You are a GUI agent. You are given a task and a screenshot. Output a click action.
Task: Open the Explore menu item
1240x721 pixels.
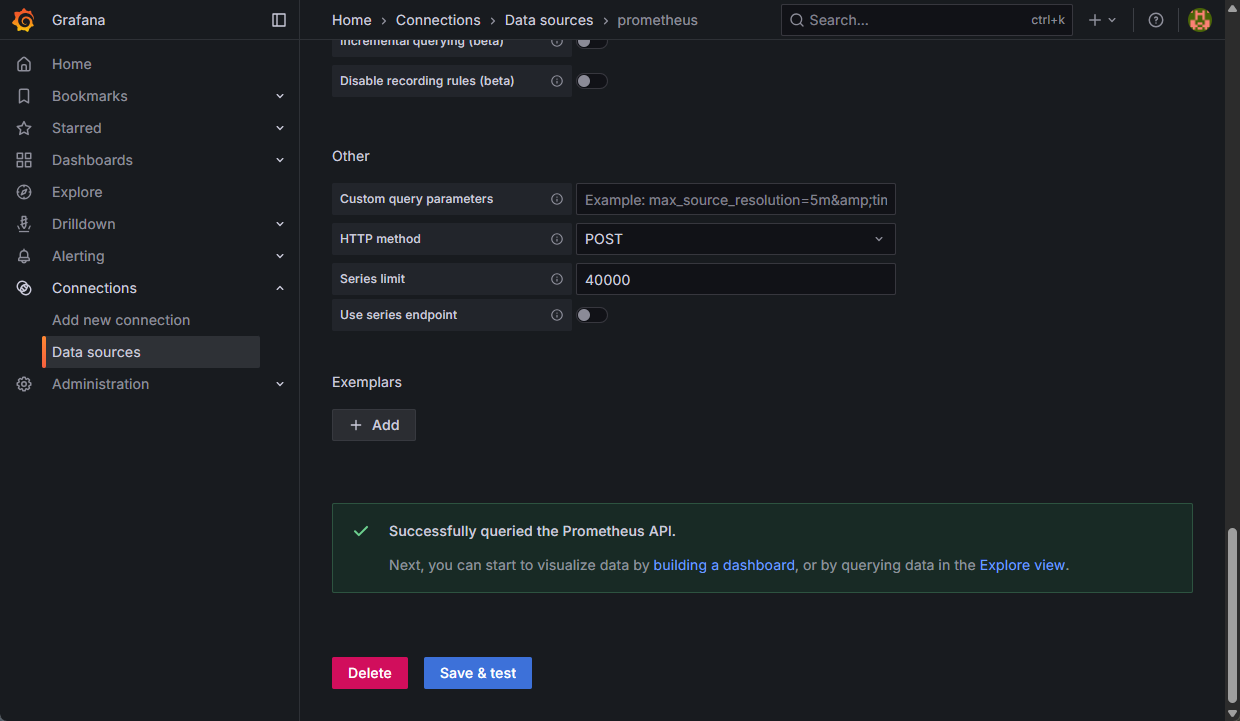(77, 192)
